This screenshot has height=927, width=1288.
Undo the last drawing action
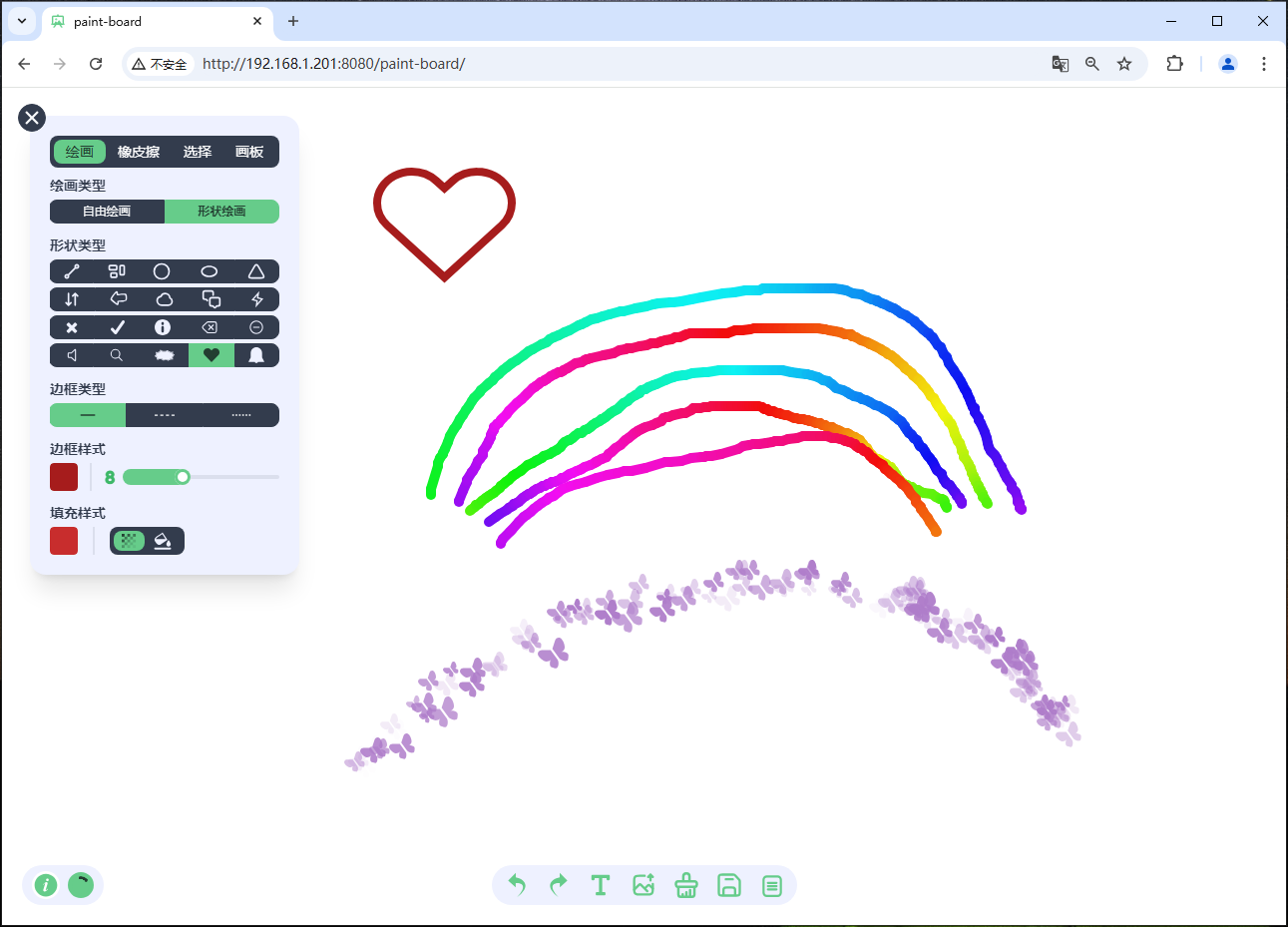[517, 885]
